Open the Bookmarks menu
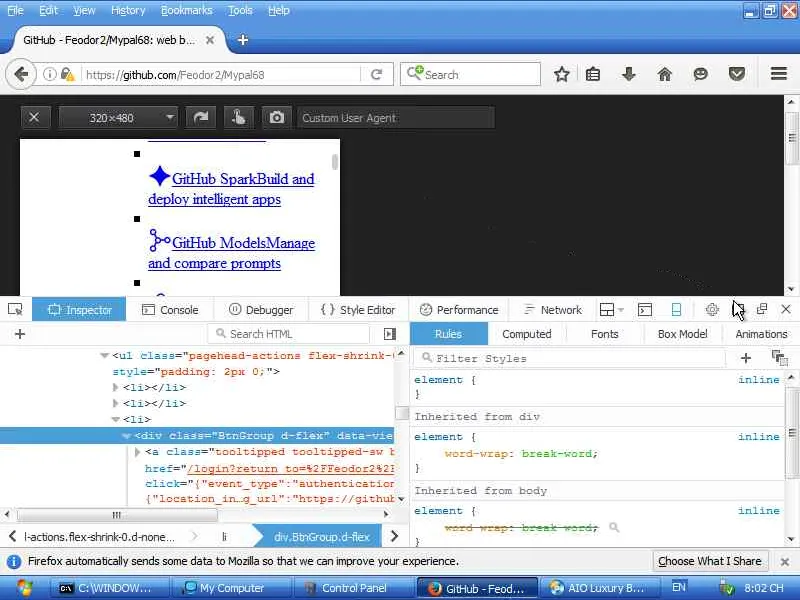The height and width of the screenshot is (600, 800). tap(186, 10)
